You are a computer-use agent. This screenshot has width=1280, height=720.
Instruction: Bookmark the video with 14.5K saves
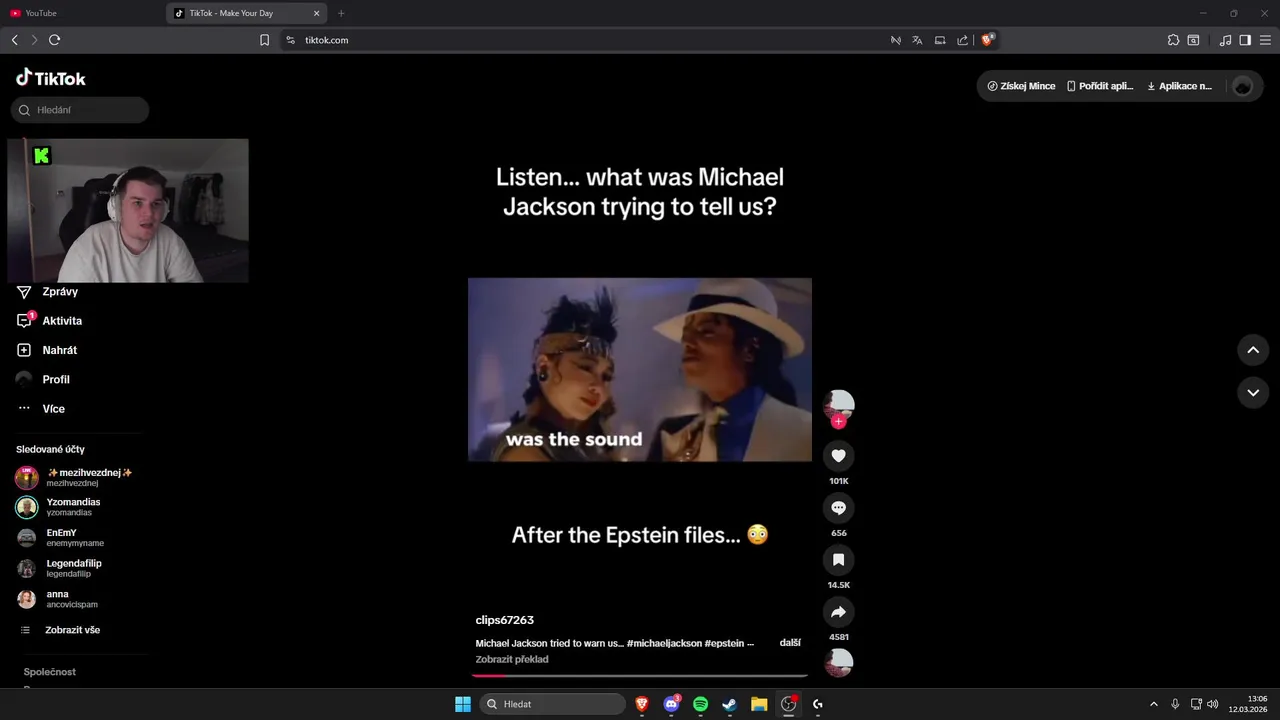(838, 560)
